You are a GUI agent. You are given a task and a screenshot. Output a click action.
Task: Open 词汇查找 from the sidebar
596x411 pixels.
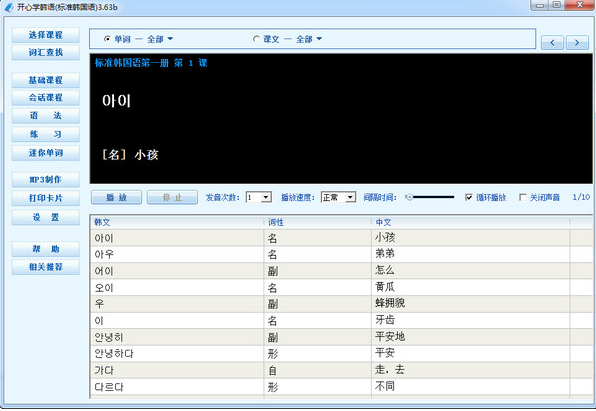(46, 52)
